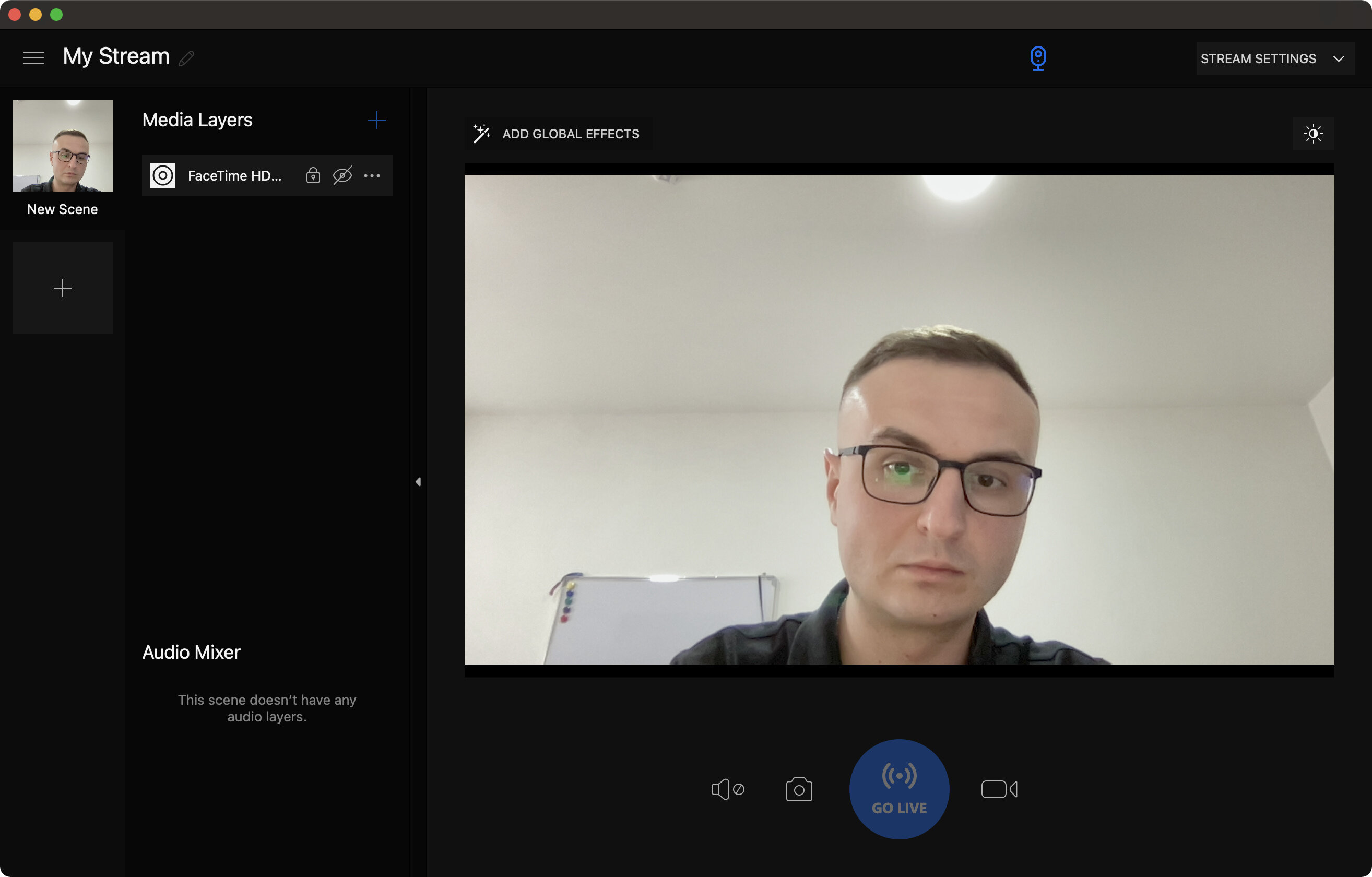This screenshot has height=877, width=1372.
Task: Click Audio Mixer section label
Action: 190,652
